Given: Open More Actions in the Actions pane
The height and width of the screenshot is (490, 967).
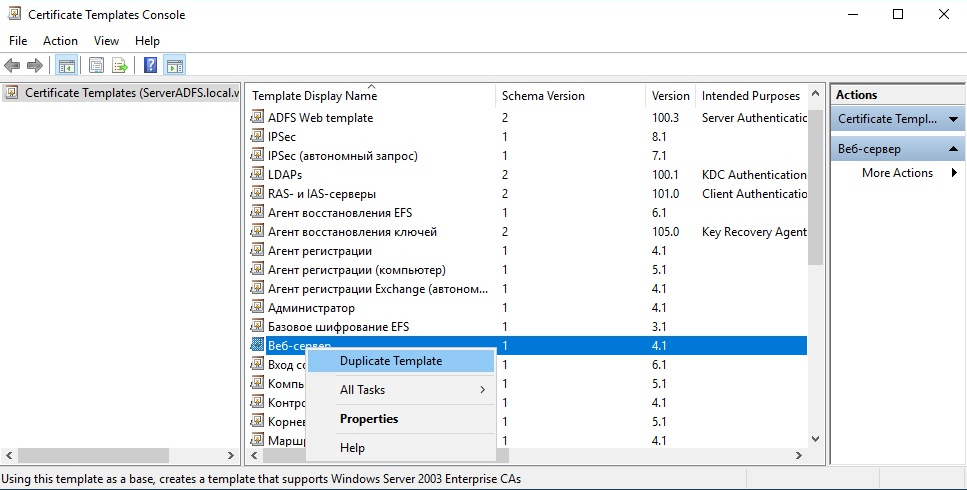Looking at the screenshot, I should [897, 173].
